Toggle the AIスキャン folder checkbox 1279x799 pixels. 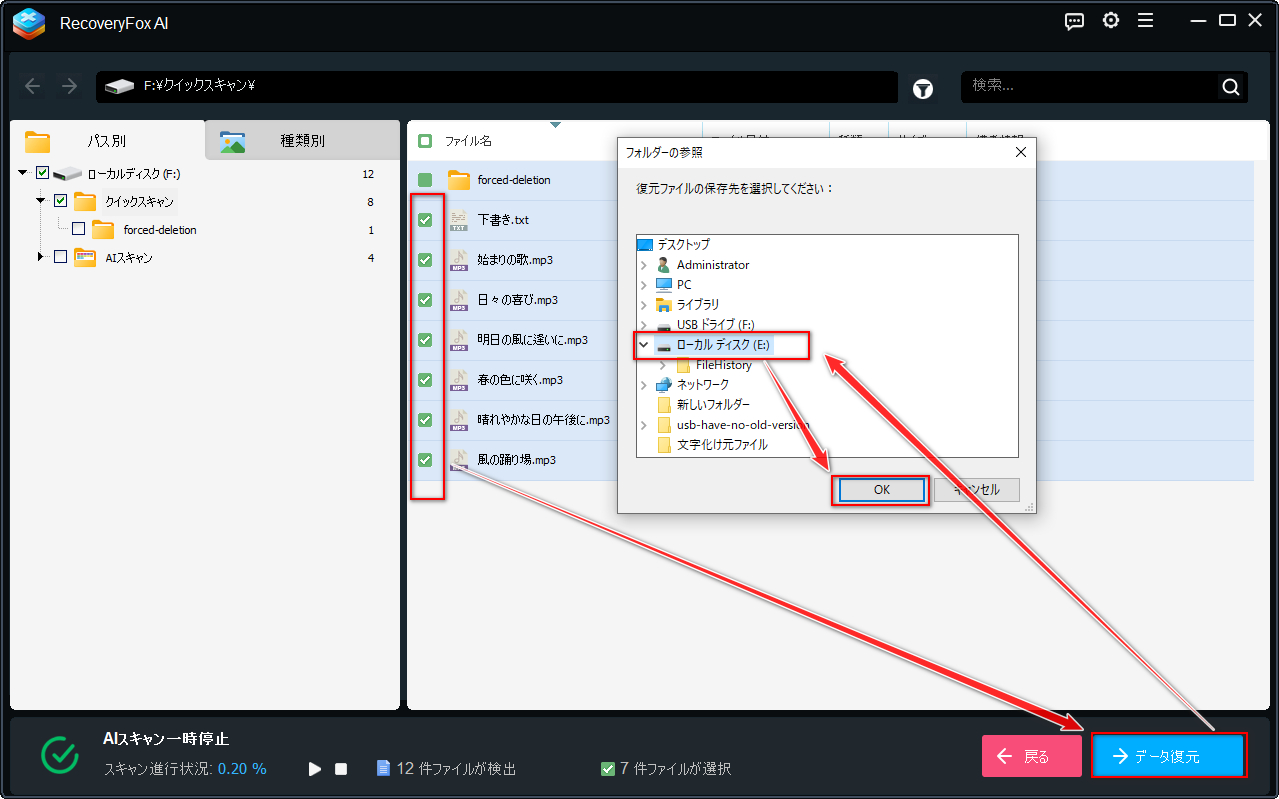[60, 257]
